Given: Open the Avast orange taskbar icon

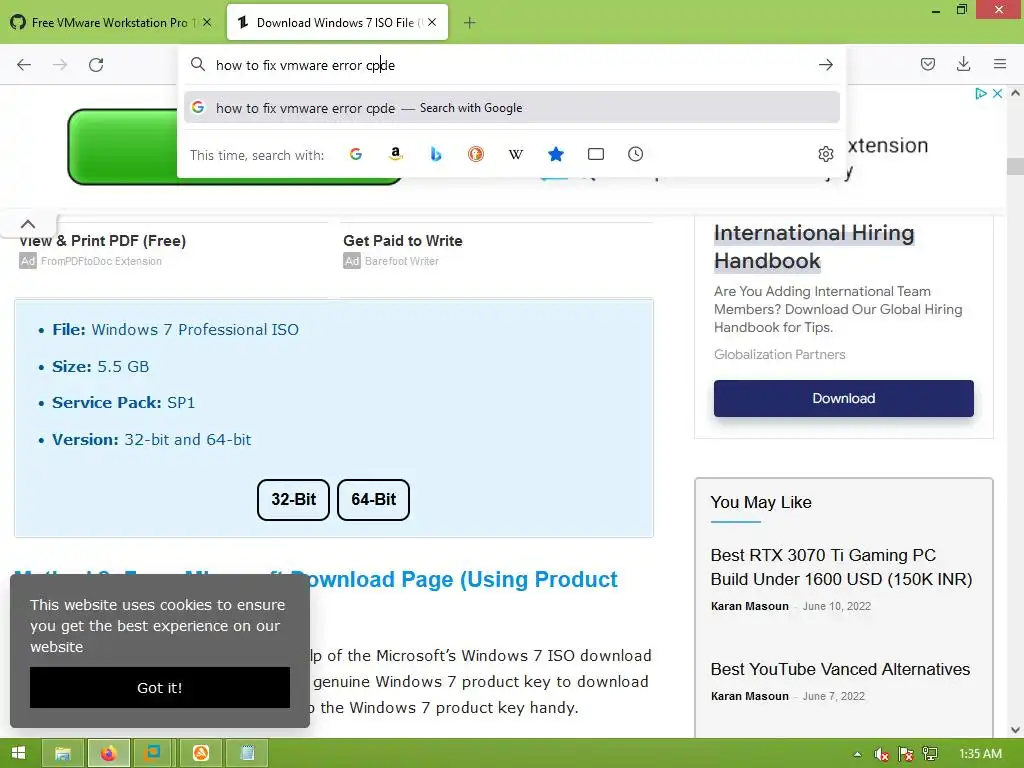Looking at the screenshot, I should click(x=200, y=754).
